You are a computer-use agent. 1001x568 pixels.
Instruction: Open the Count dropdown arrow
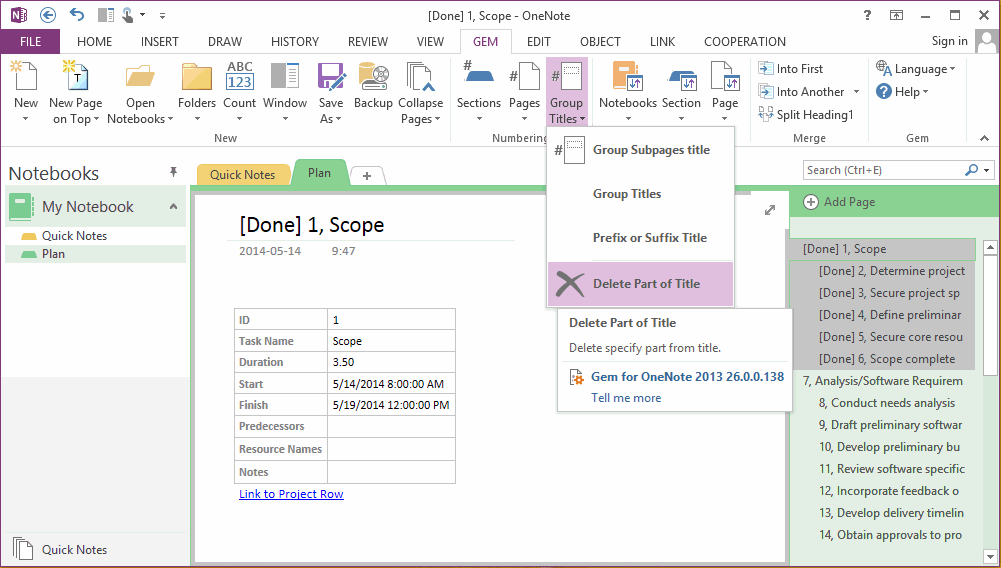[x=239, y=119]
